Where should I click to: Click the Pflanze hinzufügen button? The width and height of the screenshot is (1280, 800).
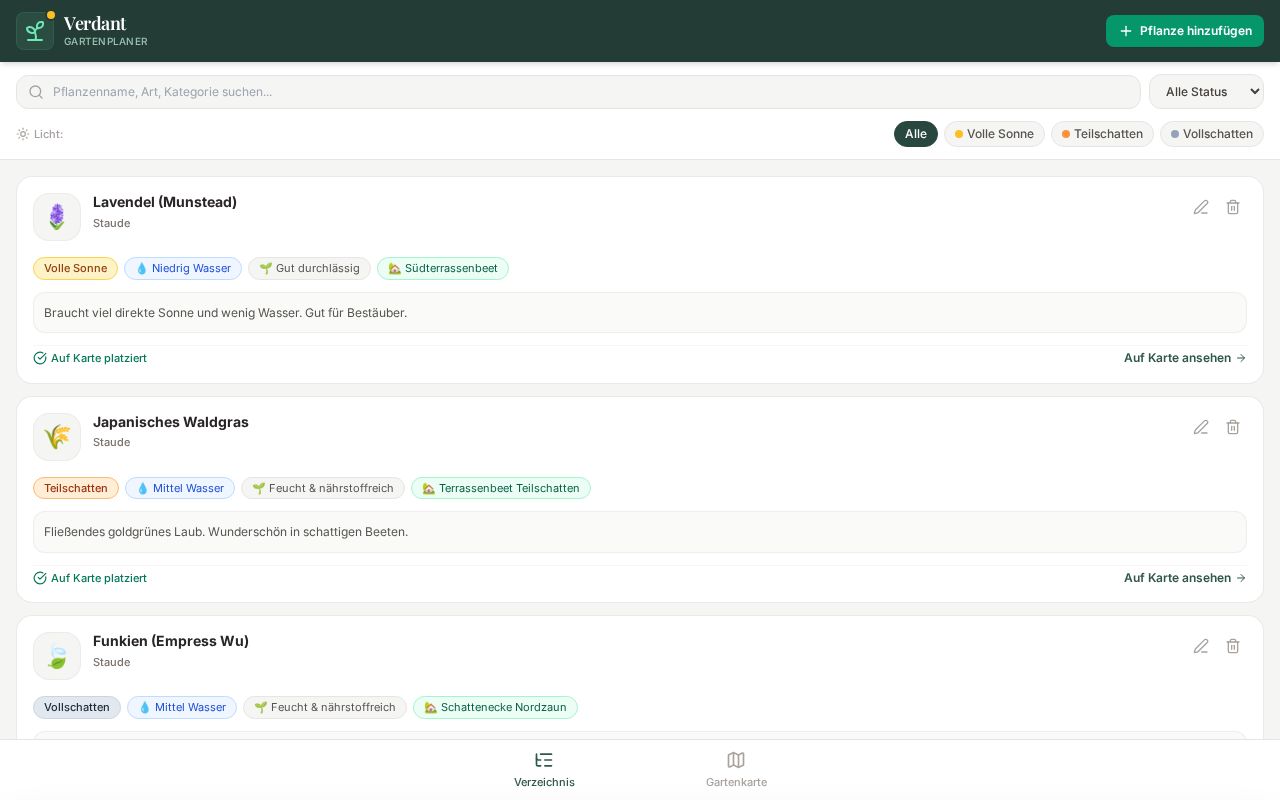tap(1185, 31)
